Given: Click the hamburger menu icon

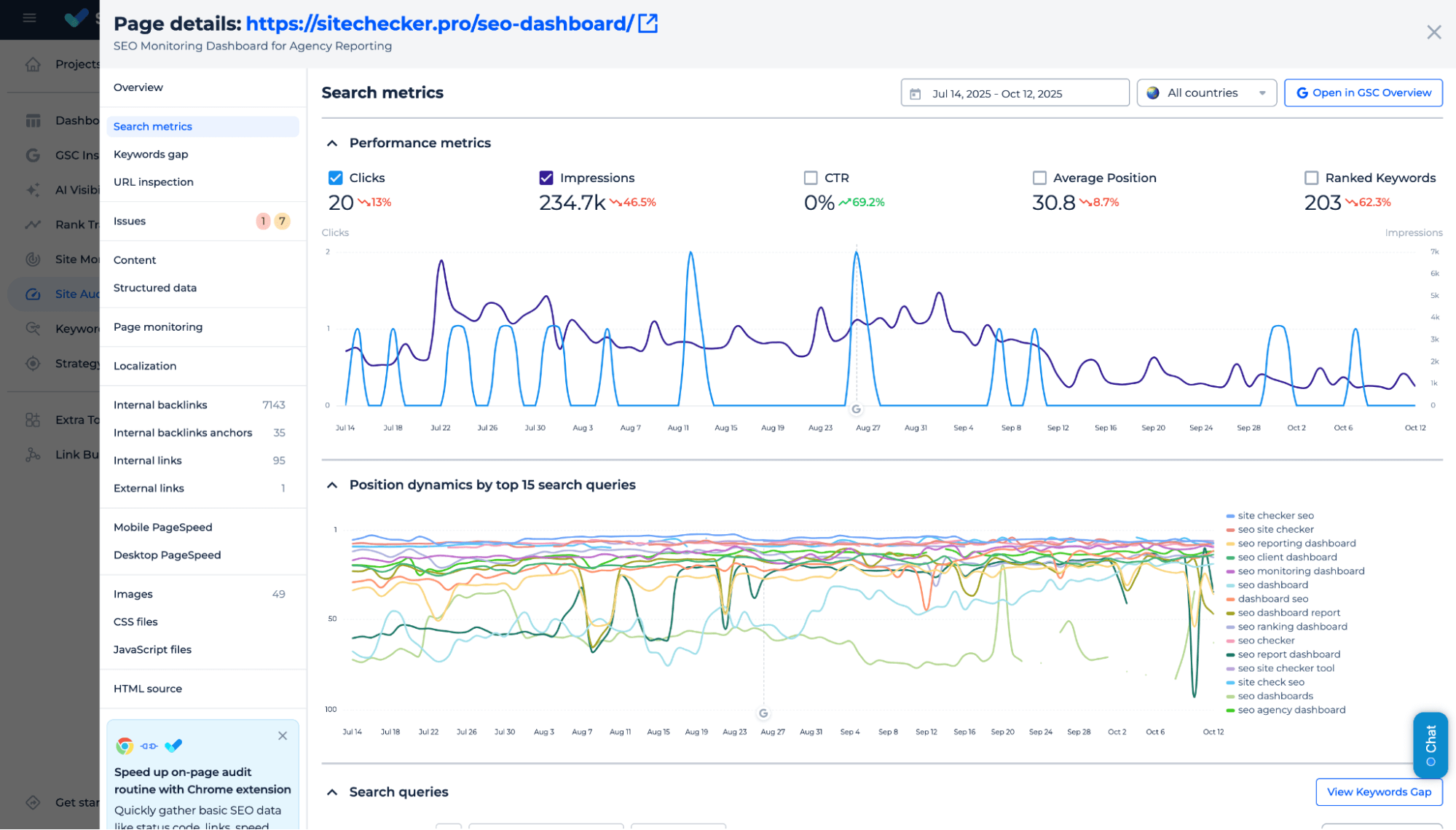Looking at the screenshot, I should pyautogui.click(x=29, y=17).
